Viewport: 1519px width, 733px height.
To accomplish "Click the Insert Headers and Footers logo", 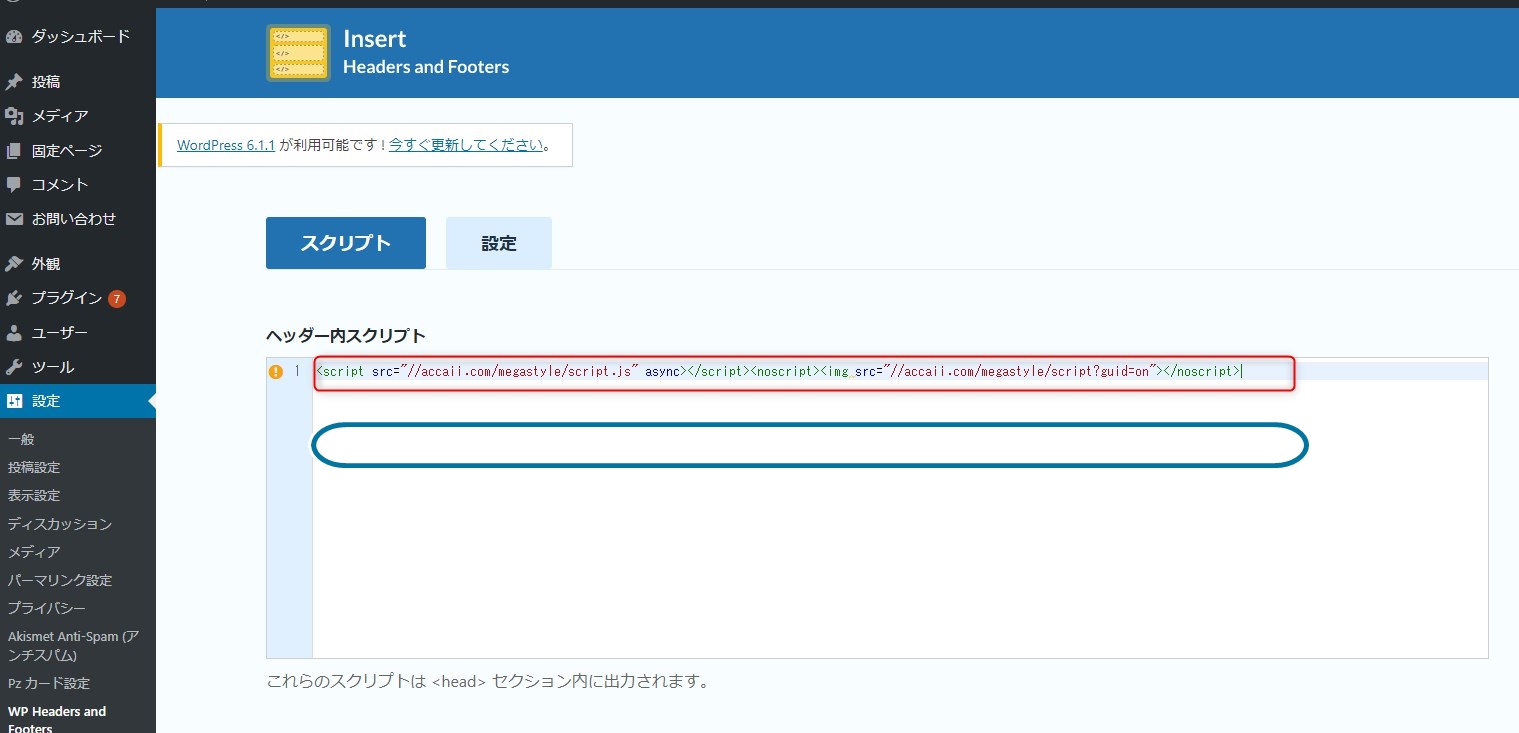I will (x=298, y=53).
